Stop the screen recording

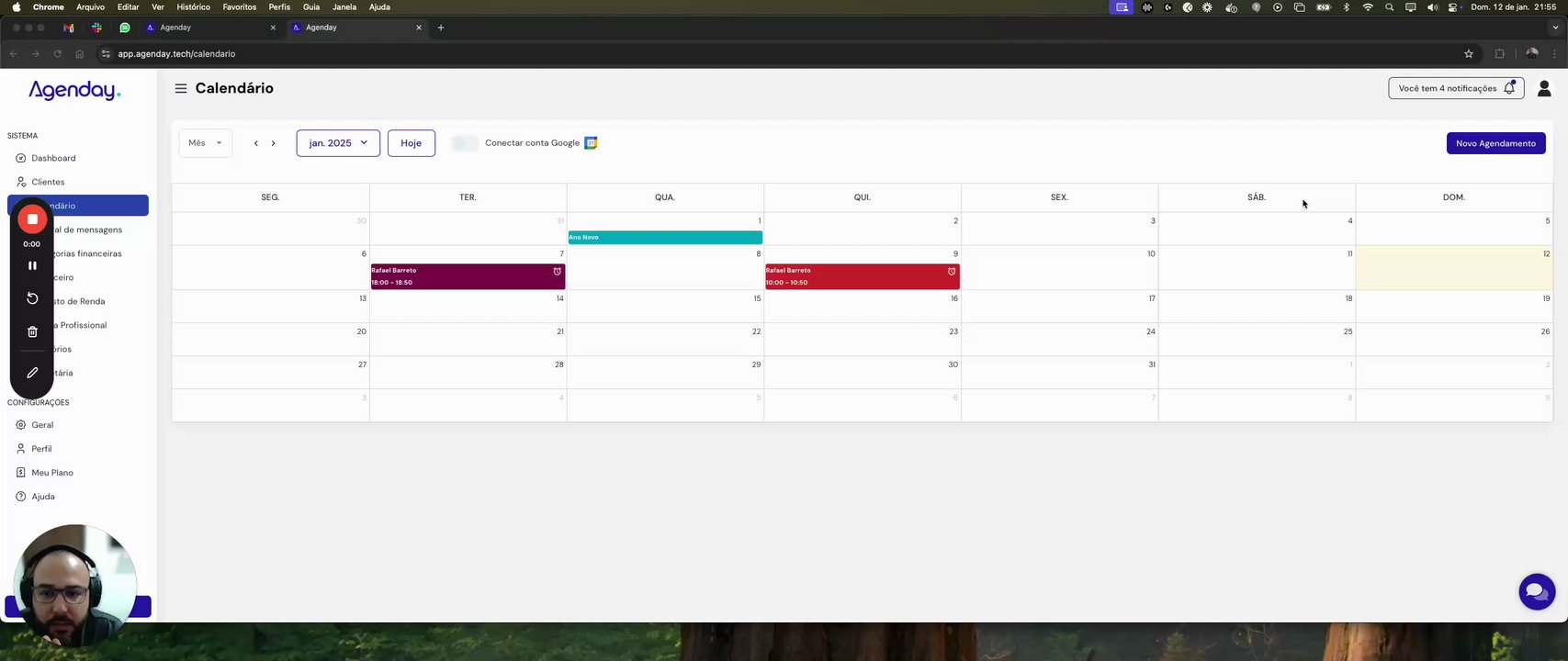(32, 219)
